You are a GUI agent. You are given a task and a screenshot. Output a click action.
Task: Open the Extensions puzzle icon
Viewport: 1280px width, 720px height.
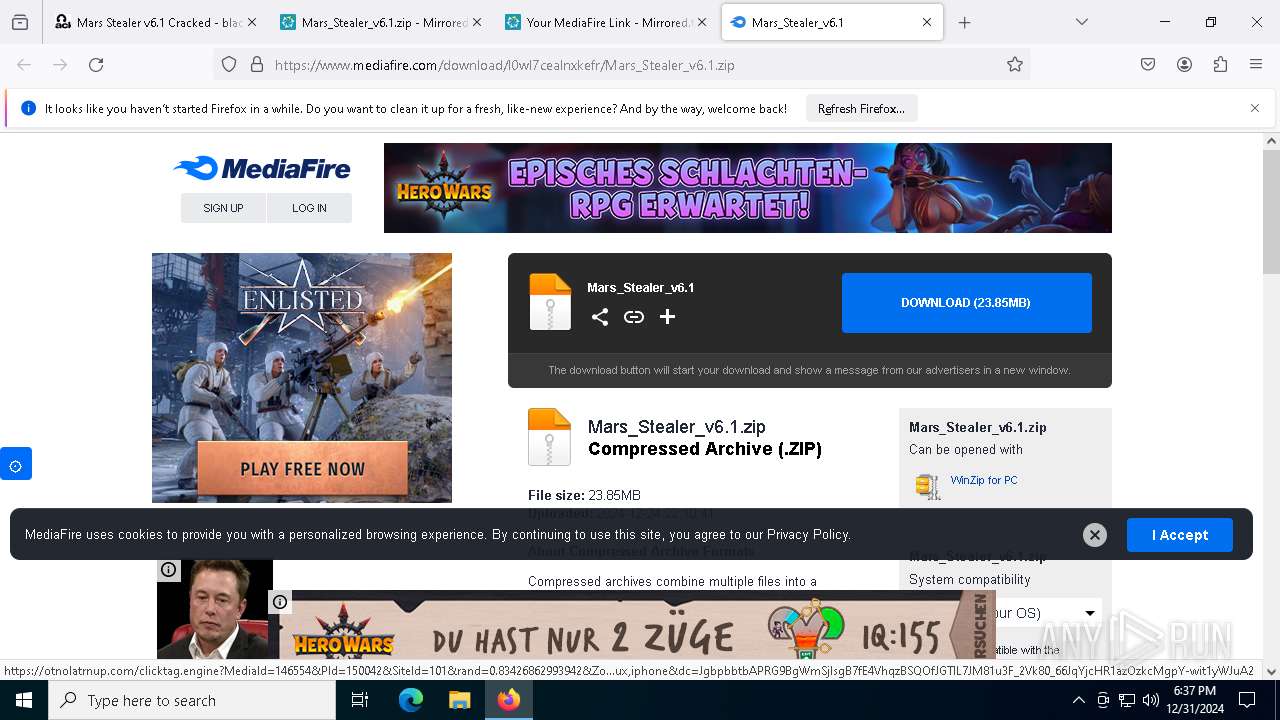(1220, 64)
